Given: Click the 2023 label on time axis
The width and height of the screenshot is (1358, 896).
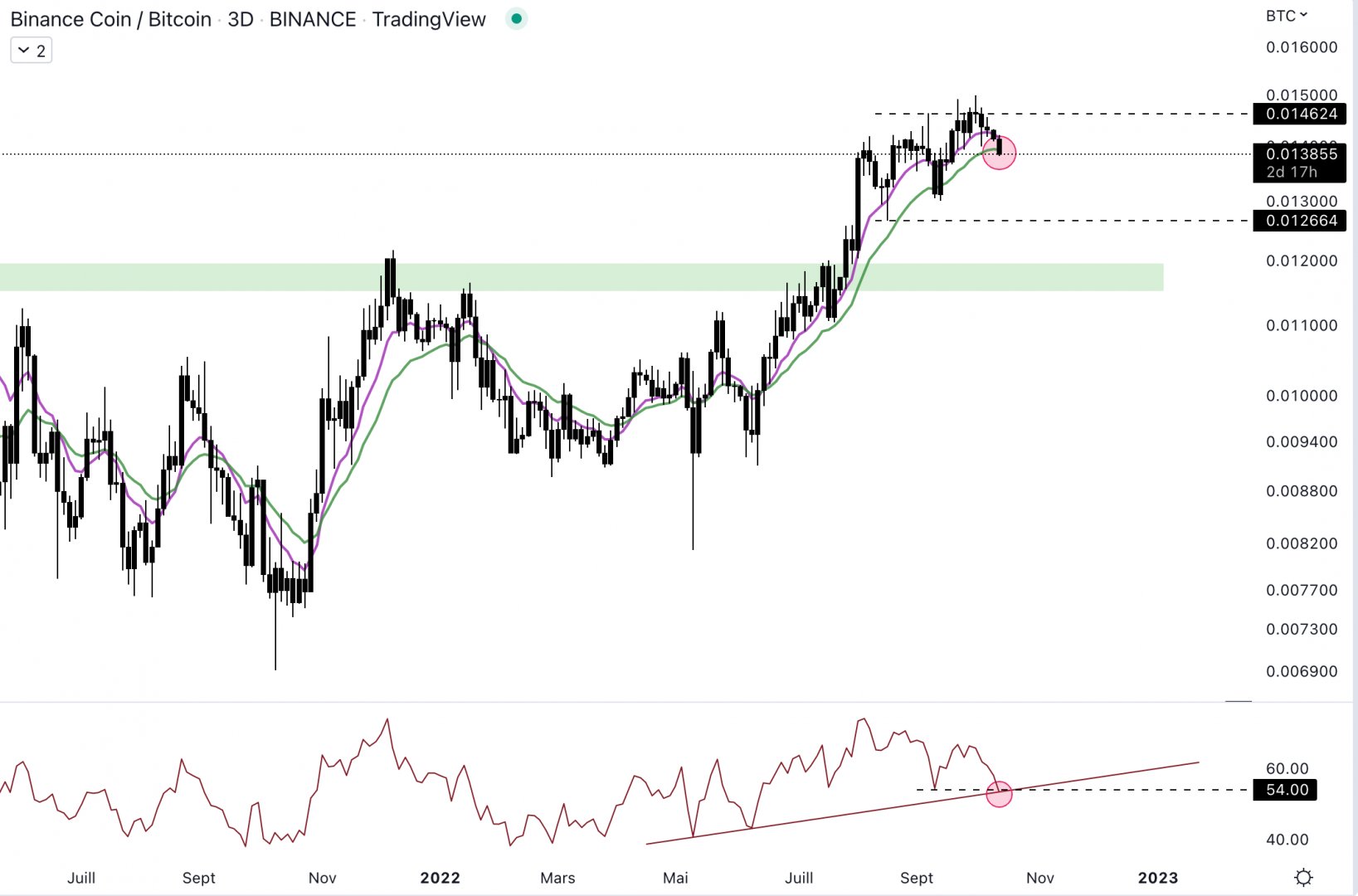Looking at the screenshot, I should (x=1157, y=878).
